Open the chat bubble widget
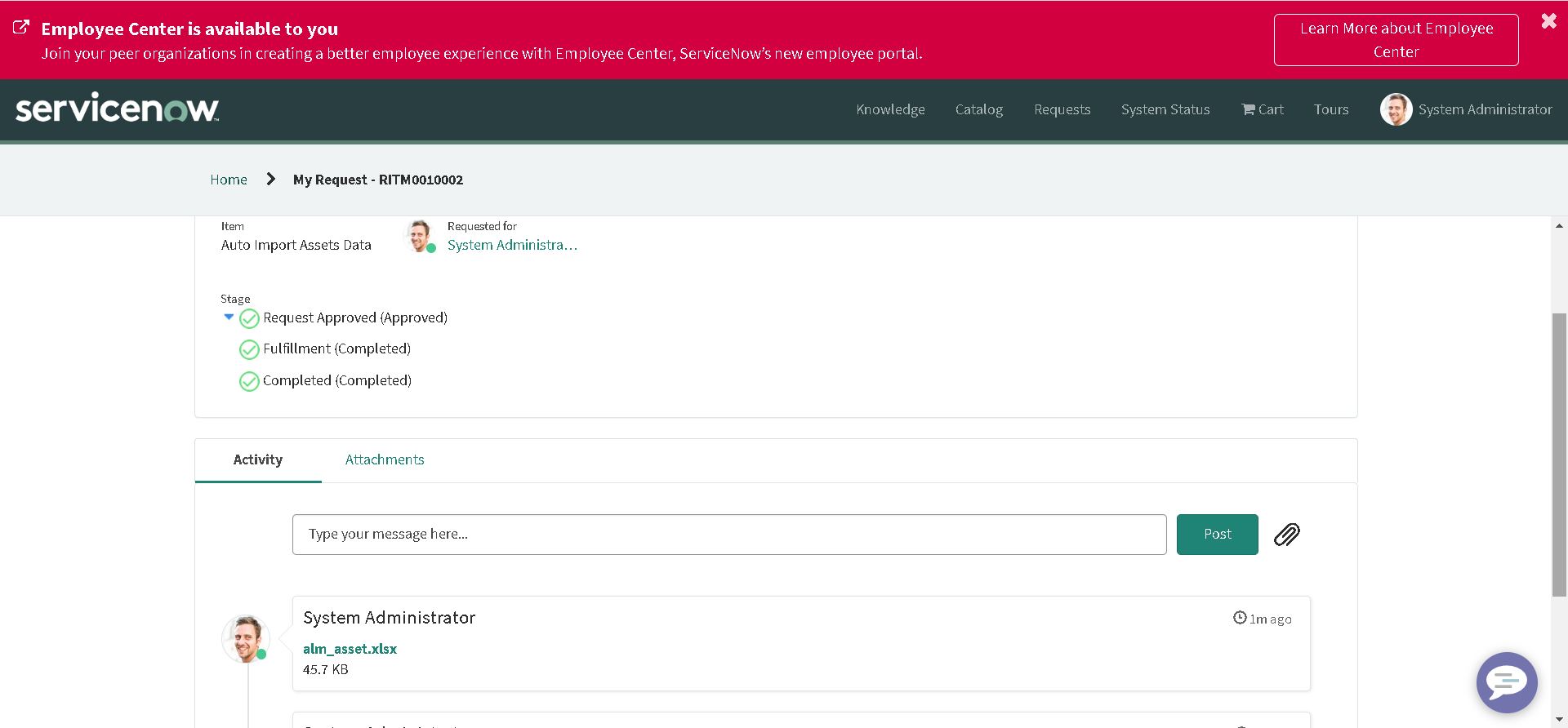 click(1507, 683)
